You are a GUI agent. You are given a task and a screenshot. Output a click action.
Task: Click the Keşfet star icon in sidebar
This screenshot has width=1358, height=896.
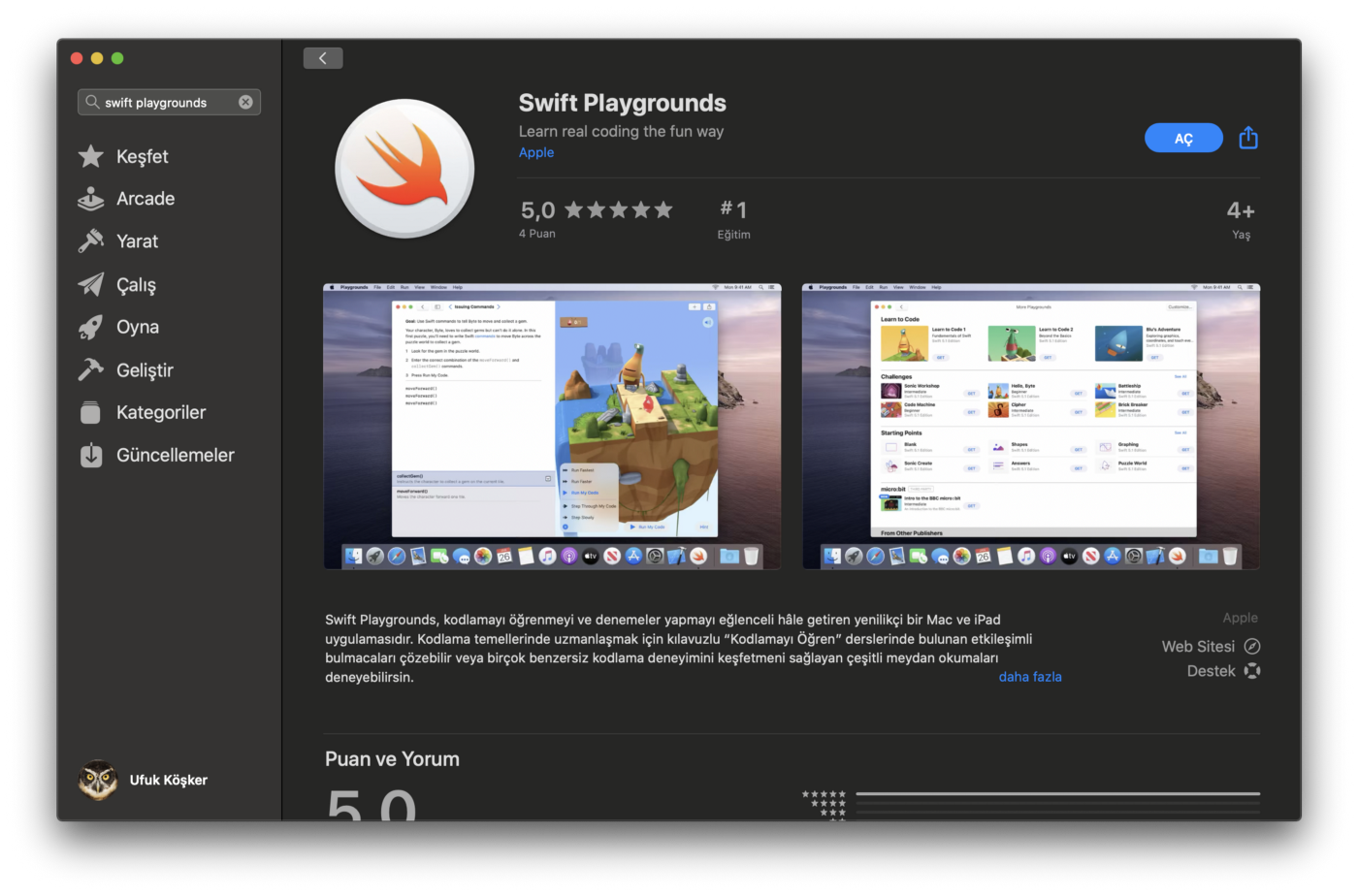(91, 156)
